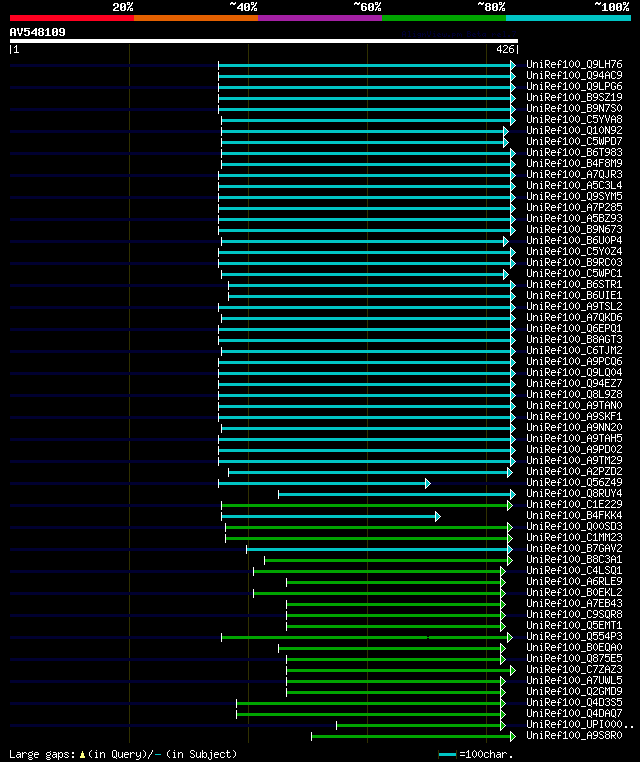
Task: Click the cyan =100char. legend swatch
Action: point(447,754)
